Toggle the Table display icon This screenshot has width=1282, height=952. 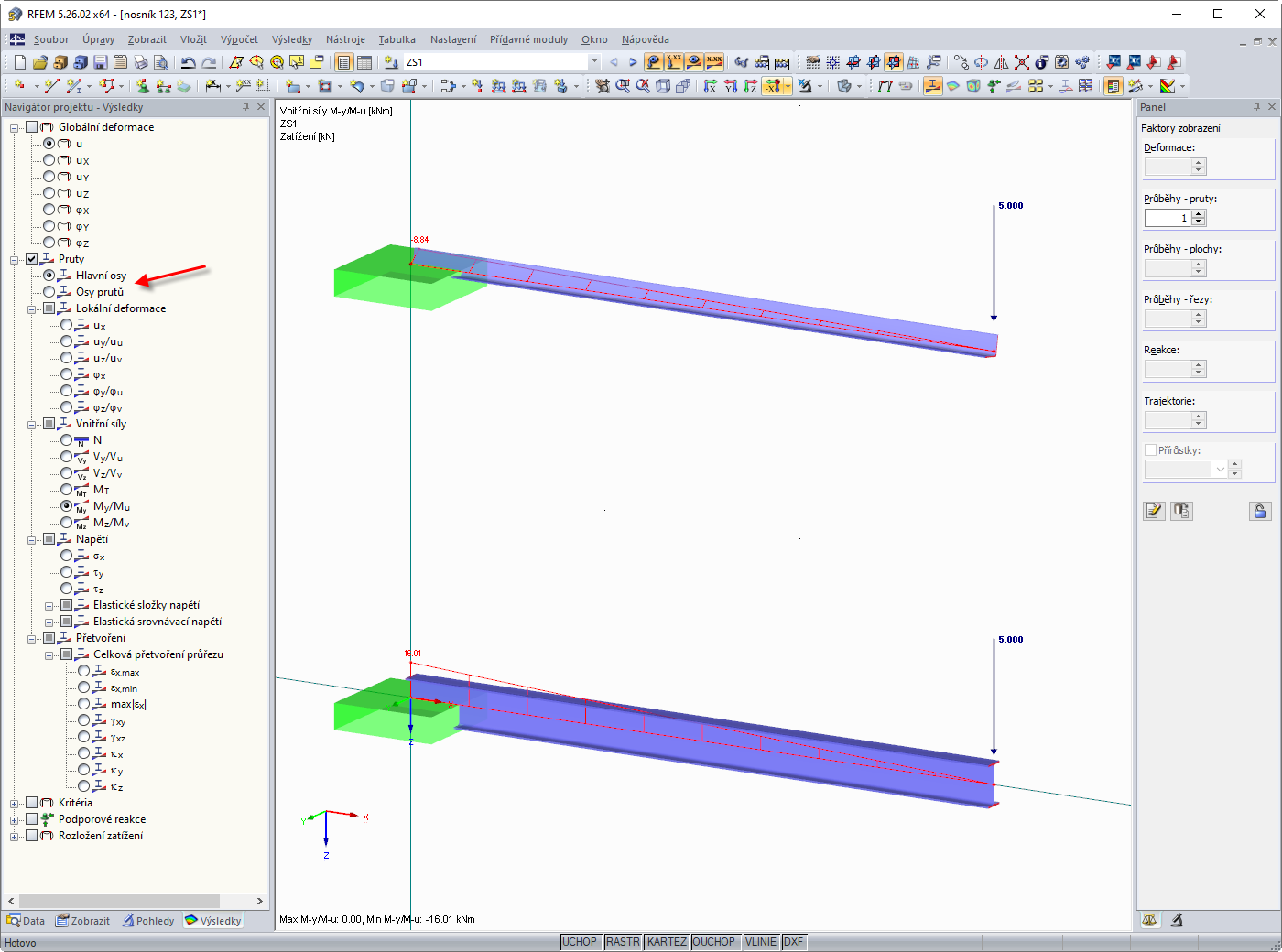364,62
